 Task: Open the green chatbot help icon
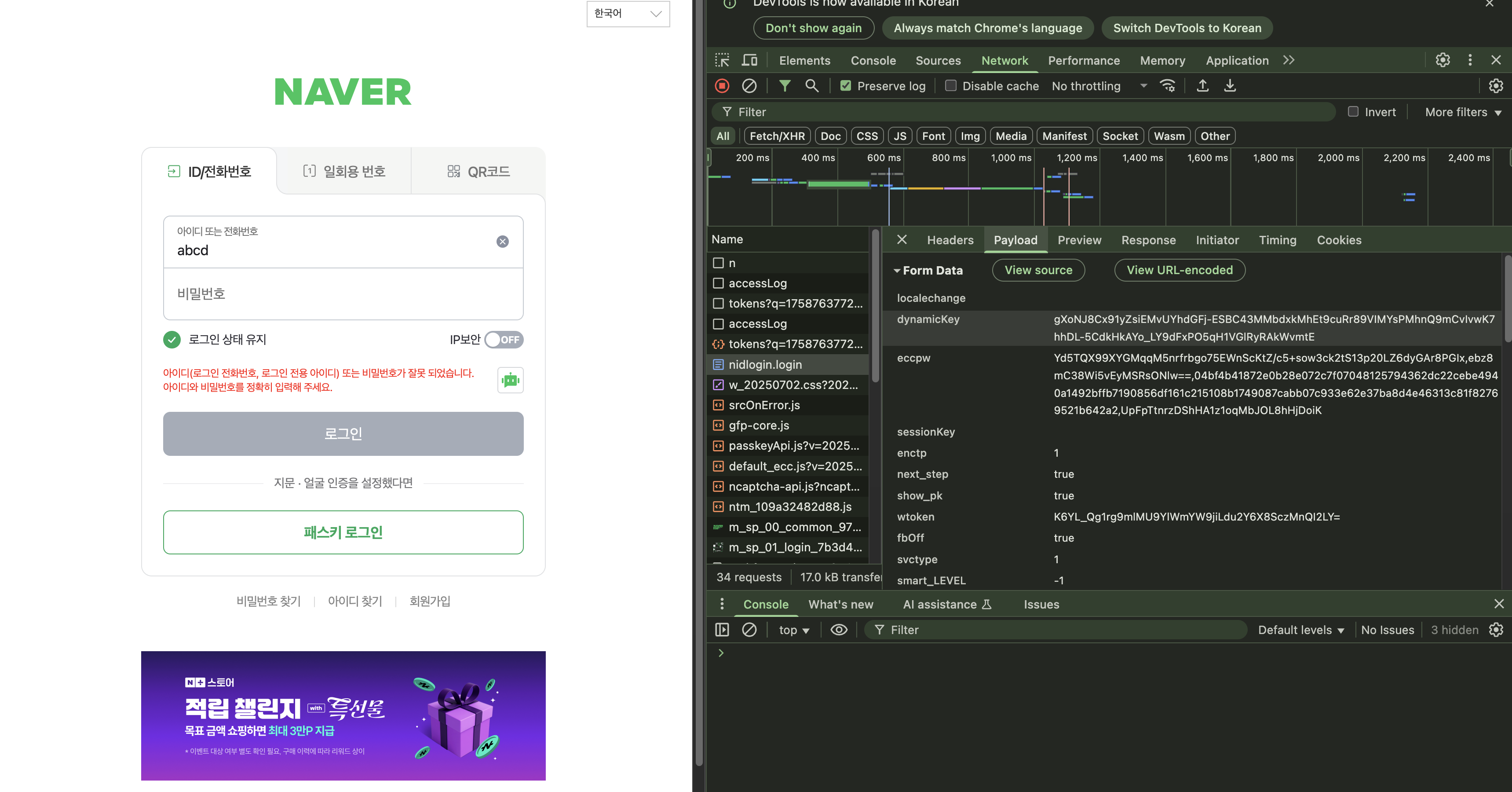point(510,381)
